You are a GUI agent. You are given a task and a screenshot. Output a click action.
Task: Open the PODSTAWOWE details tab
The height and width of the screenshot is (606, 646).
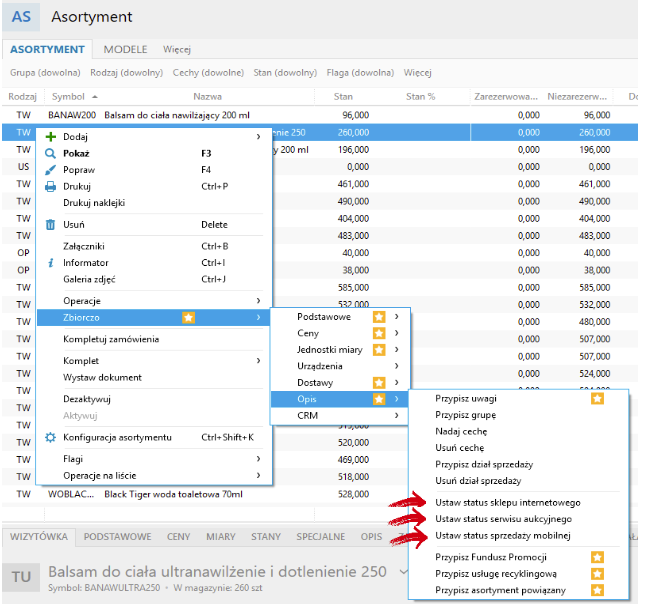117,537
